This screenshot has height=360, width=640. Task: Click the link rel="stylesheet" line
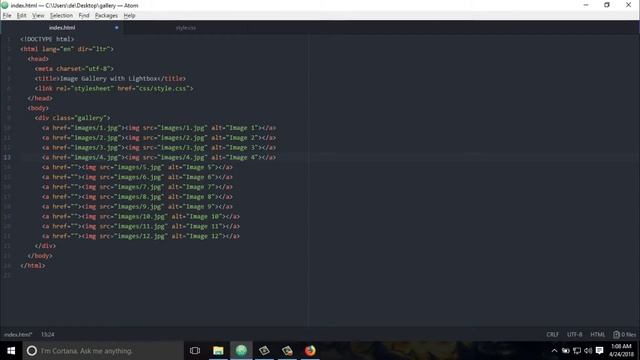point(114,88)
